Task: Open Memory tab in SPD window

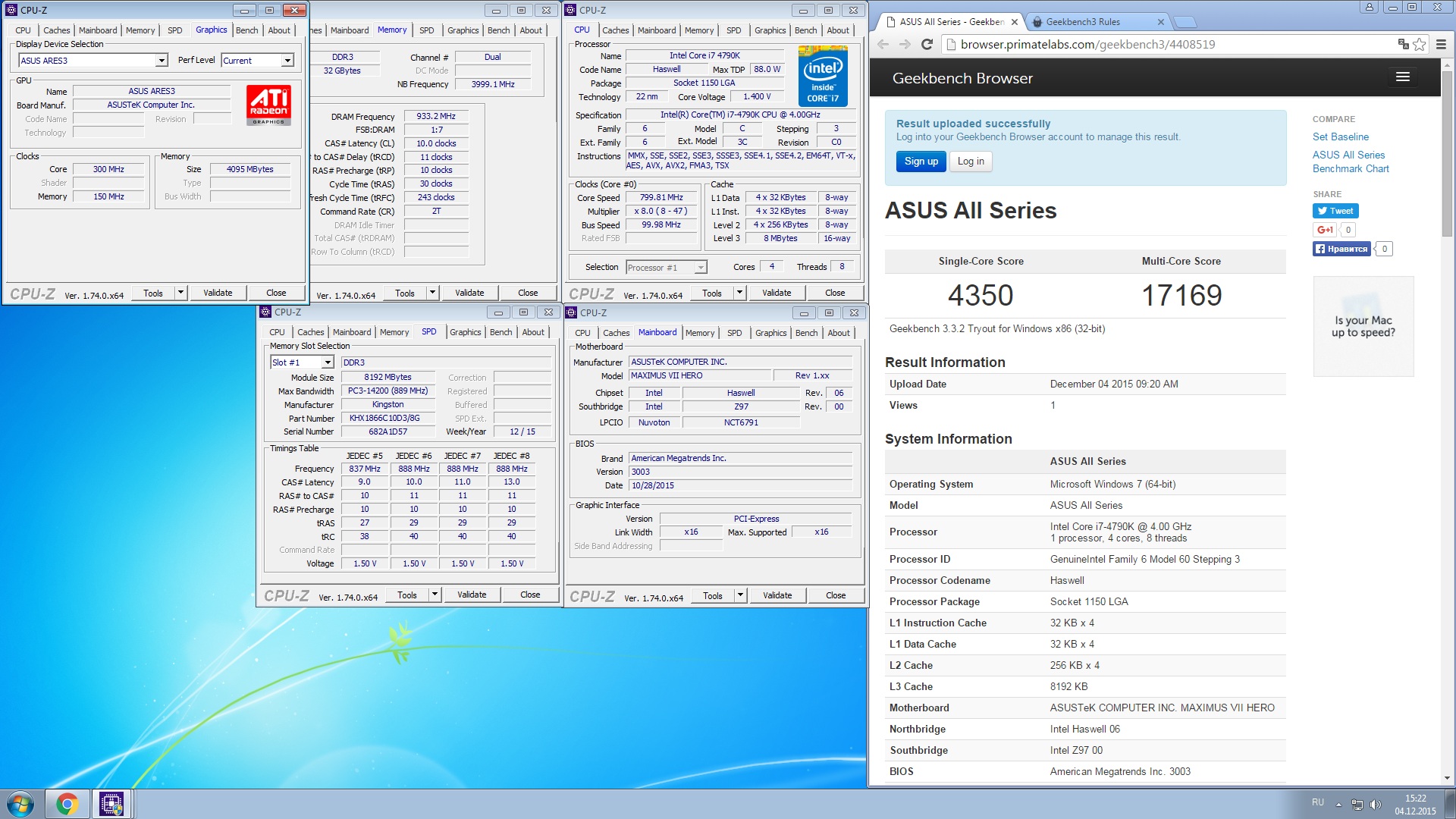Action: pyautogui.click(x=394, y=332)
